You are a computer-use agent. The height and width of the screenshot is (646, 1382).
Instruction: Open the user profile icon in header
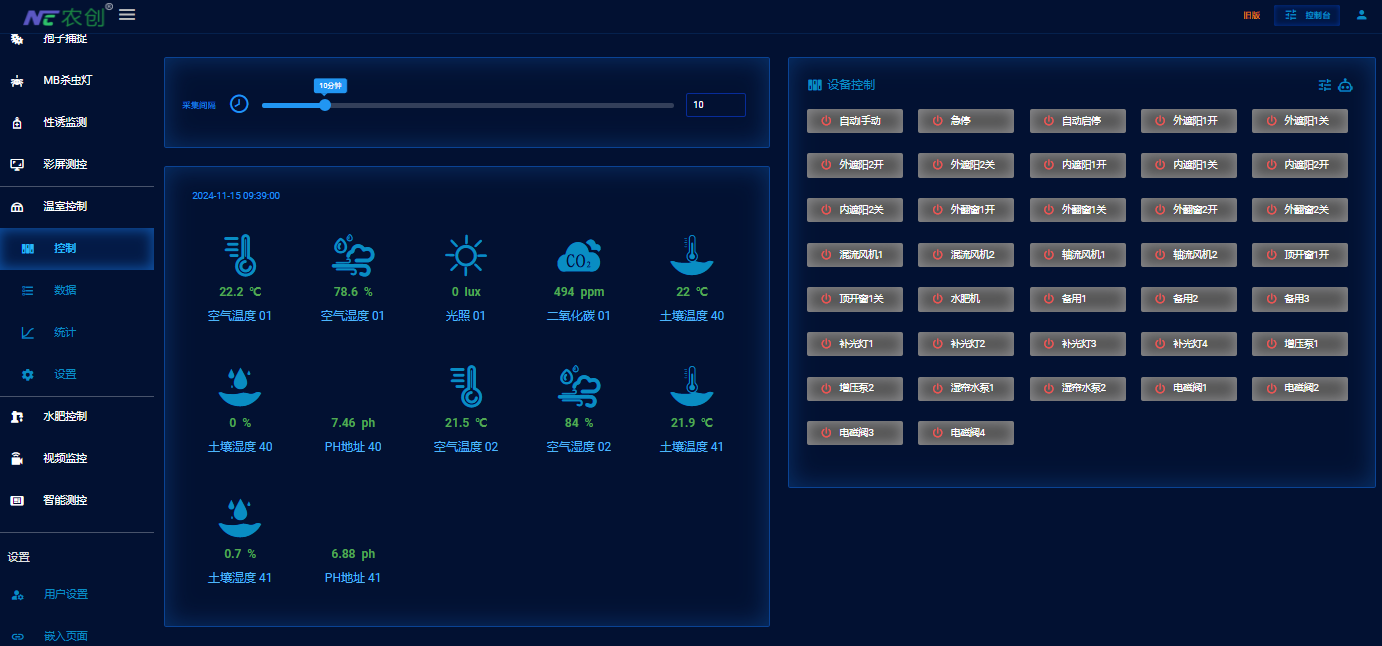point(1361,15)
